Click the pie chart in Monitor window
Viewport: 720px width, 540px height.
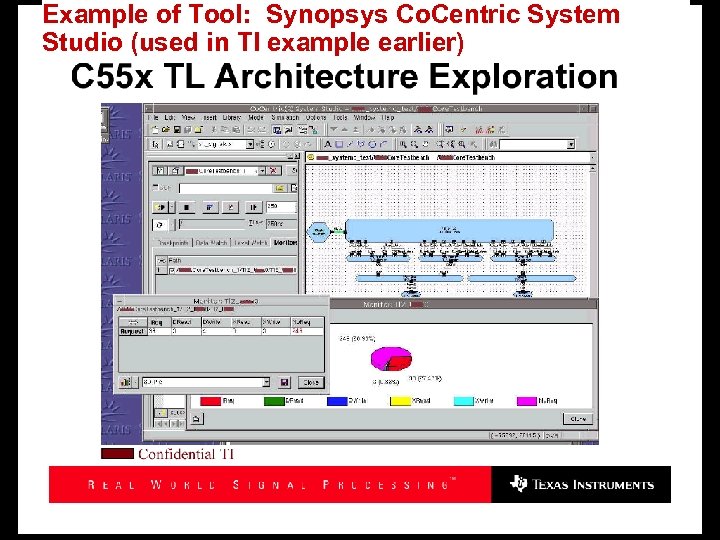(x=391, y=359)
